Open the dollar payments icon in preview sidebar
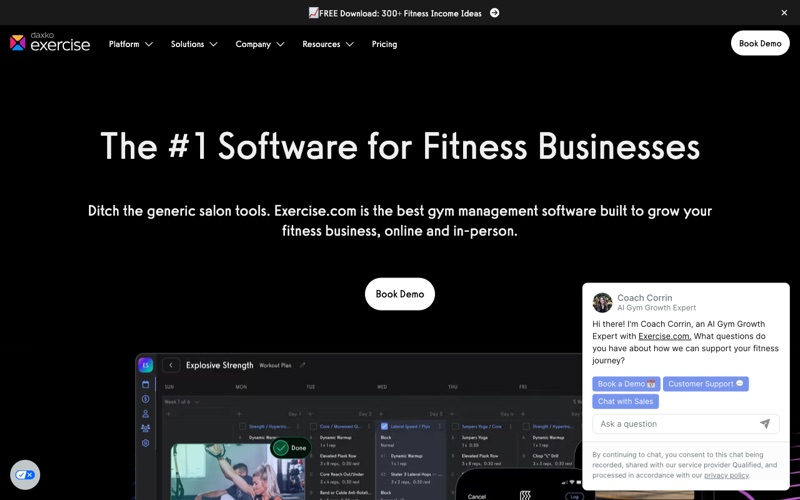The height and width of the screenshot is (500, 800). tap(145, 399)
